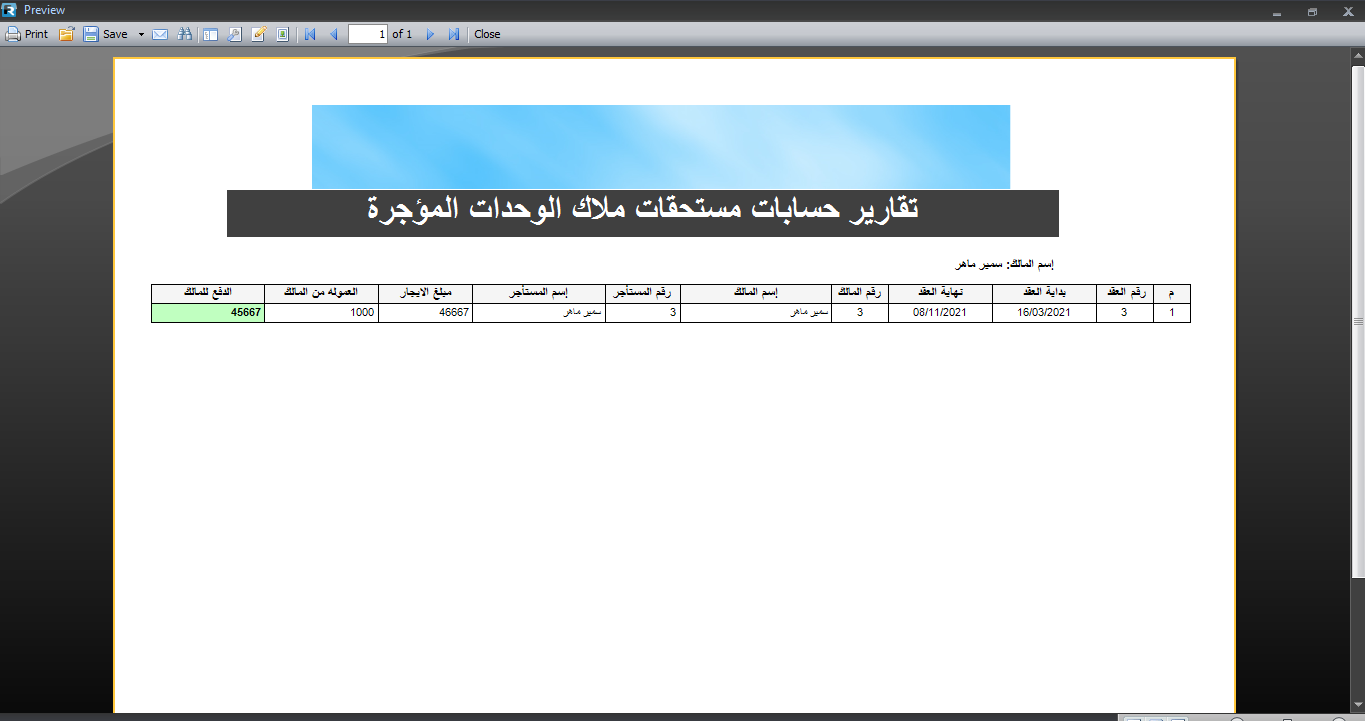Open page settings with the wrench icon

pyautogui.click(x=235, y=34)
